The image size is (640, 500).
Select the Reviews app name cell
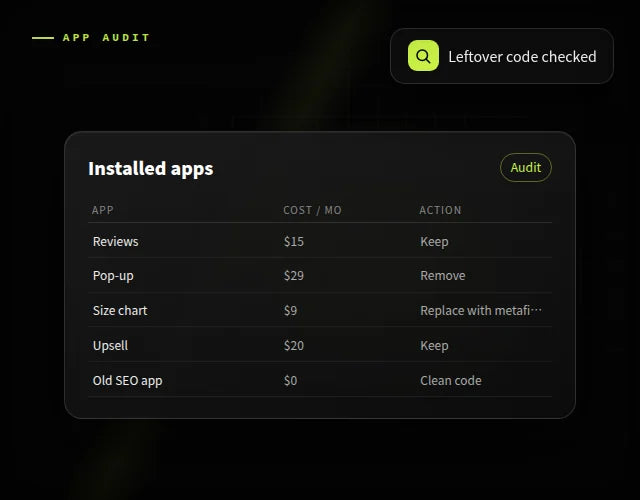pyautogui.click(x=116, y=241)
